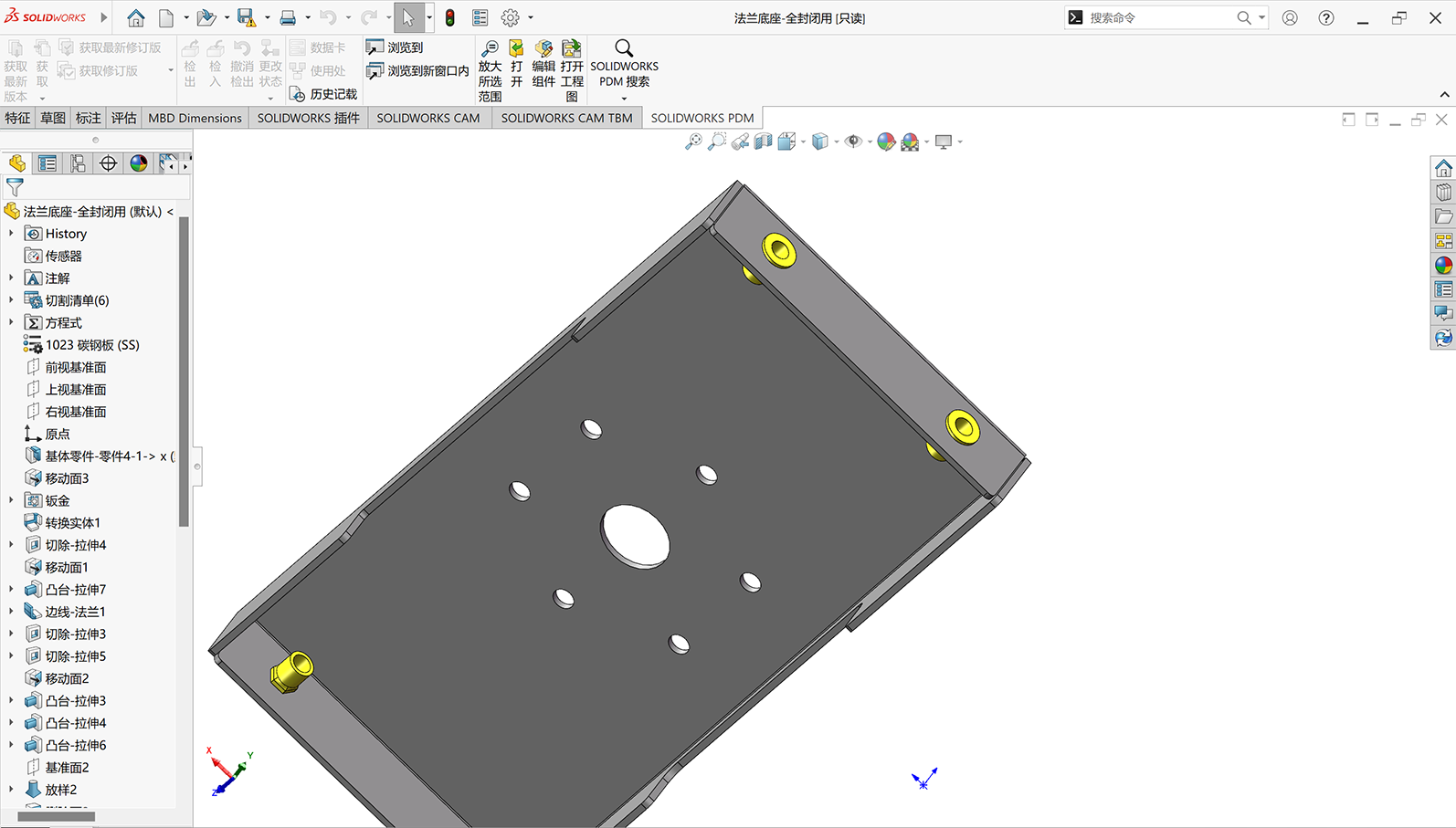Open the DisplayManager color sphere tab
1456x828 pixels.
click(x=139, y=163)
